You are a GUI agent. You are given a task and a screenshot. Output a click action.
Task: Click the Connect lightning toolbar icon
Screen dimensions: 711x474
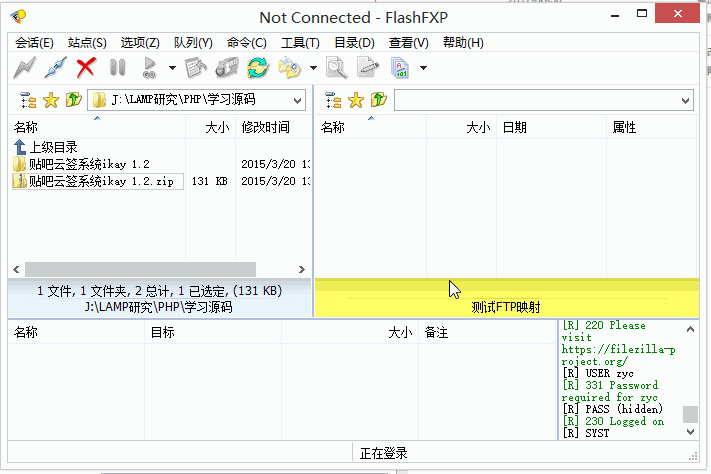click(24, 68)
